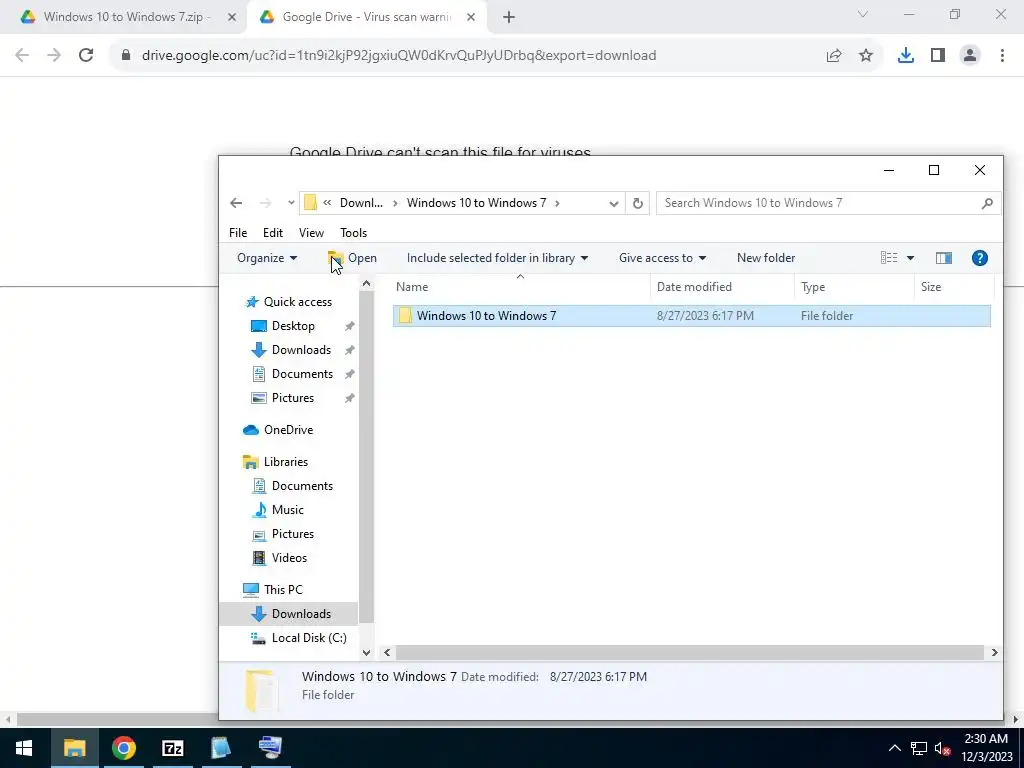Expand Include selected folder in library
This screenshot has height=768, width=1024.
point(497,258)
